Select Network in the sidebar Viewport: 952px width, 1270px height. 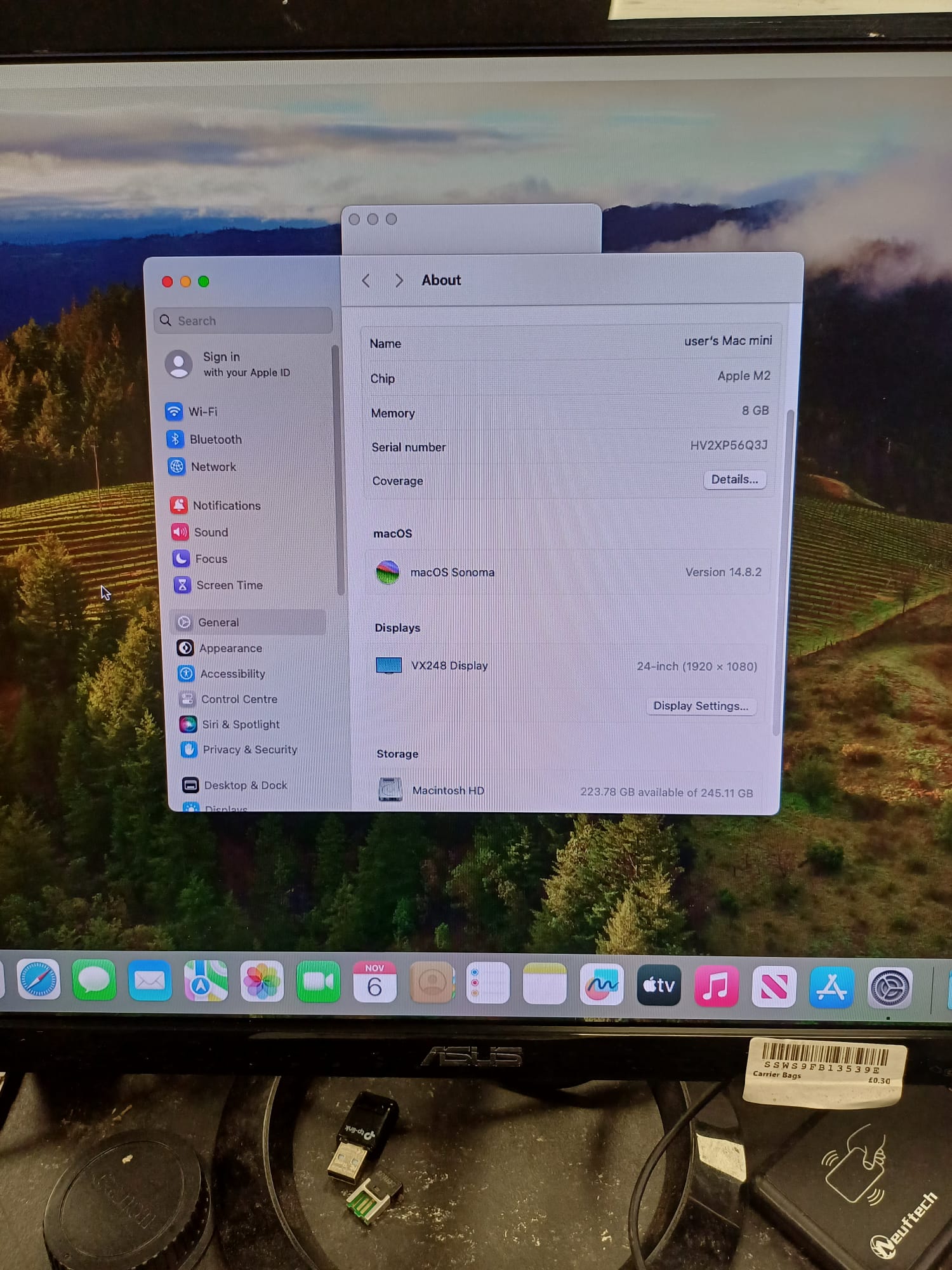[213, 467]
